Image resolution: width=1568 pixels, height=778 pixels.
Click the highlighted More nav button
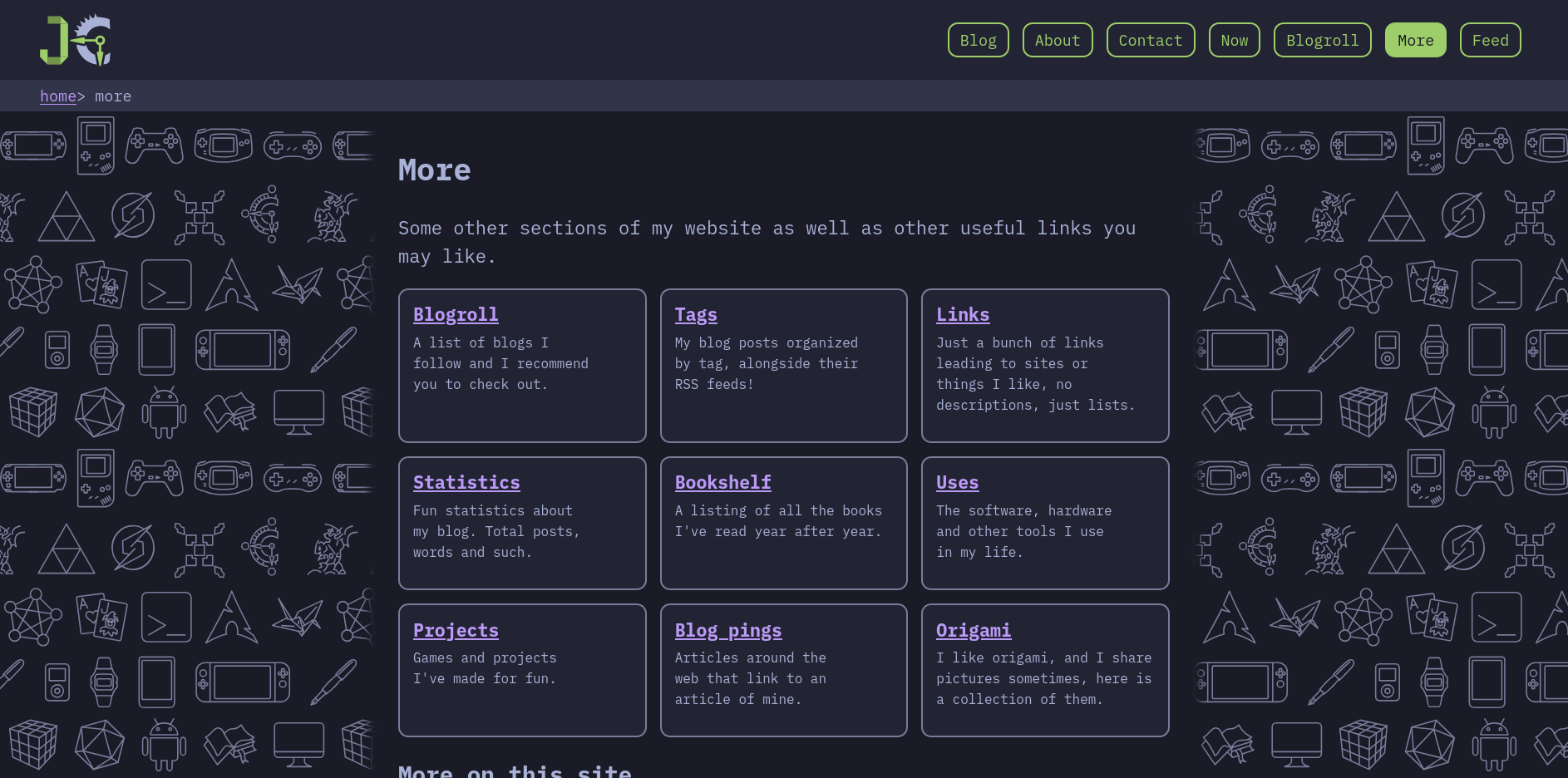click(1415, 40)
